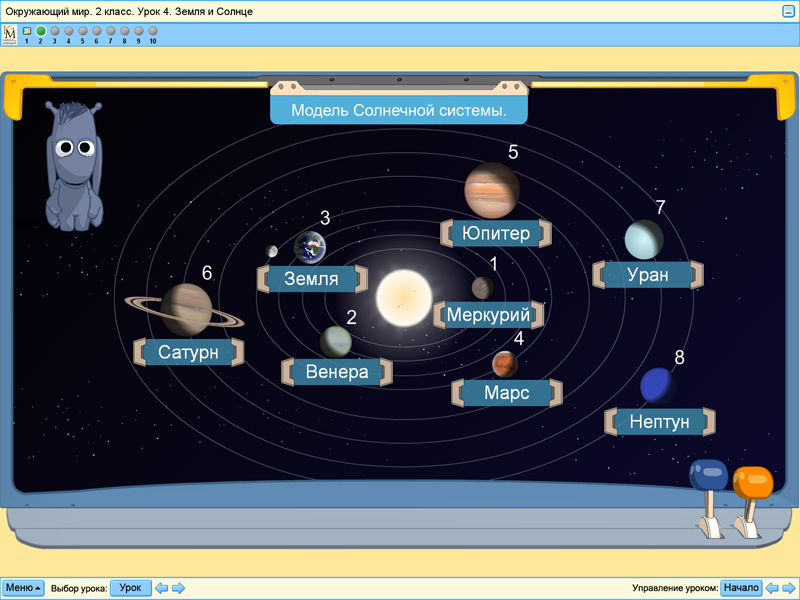
Task: Click orbit number 7 above Uranus
Action: click(x=660, y=207)
